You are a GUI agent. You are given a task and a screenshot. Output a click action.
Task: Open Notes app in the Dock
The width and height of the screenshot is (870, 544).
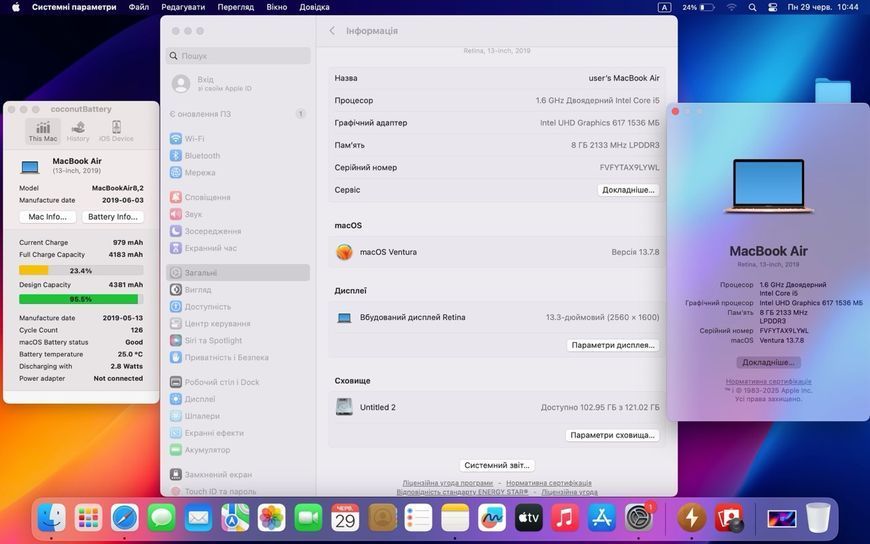pos(455,517)
